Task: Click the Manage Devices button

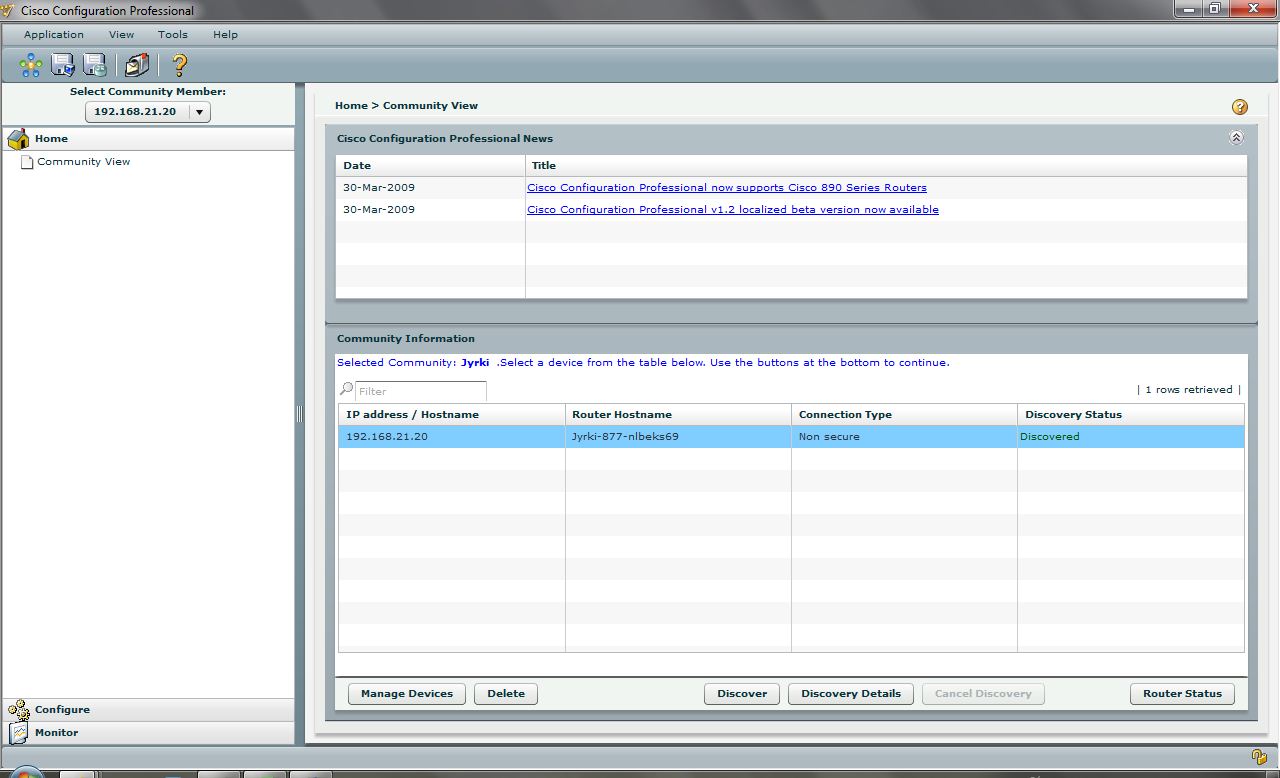Action: click(407, 694)
